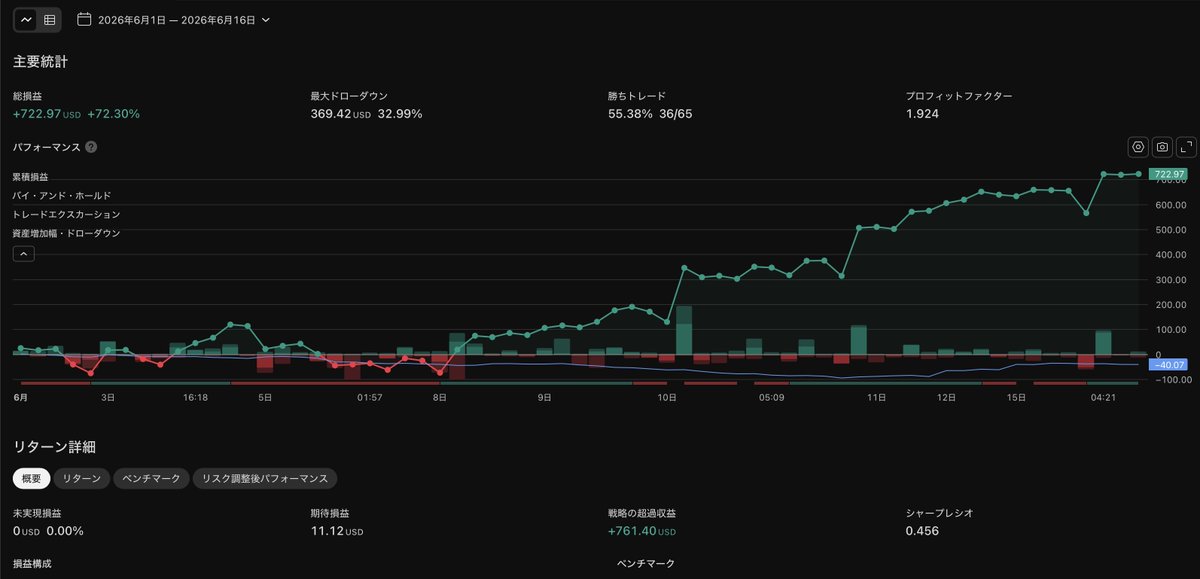Collapse the chart legend with the chevron
The width and height of the screenshot is (1200, 579).
(x=24, y=254)
